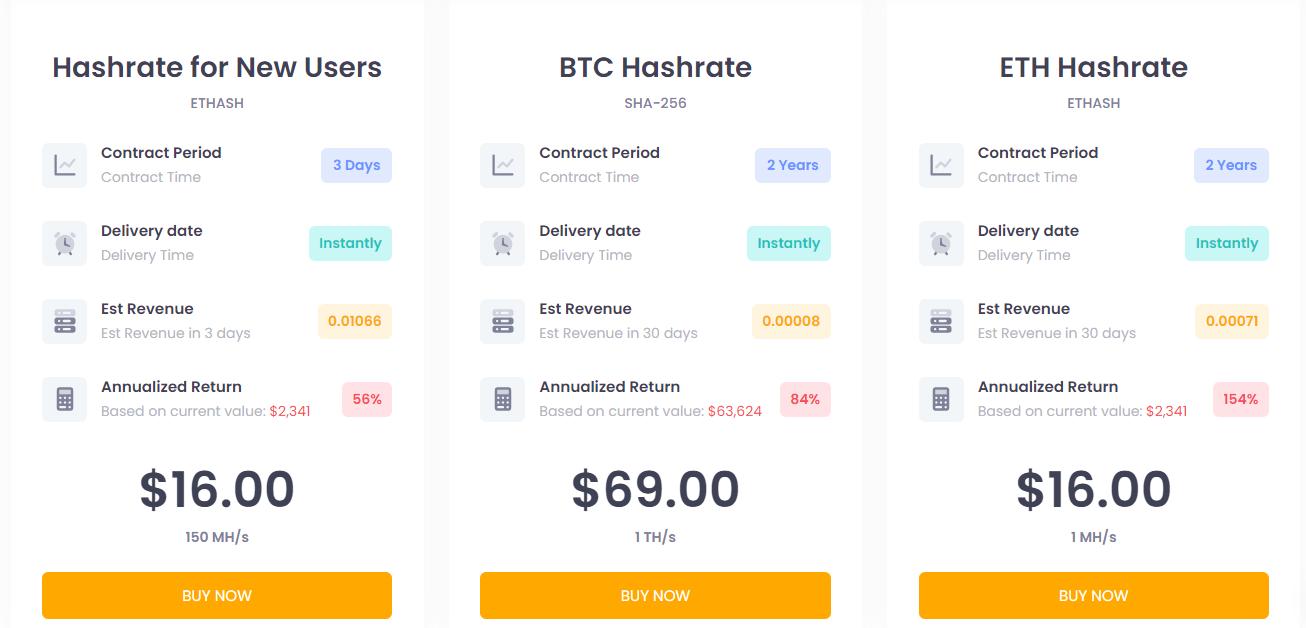
Task: Click the 154% annualized return badge
Action: click(x=1241, y=399)
